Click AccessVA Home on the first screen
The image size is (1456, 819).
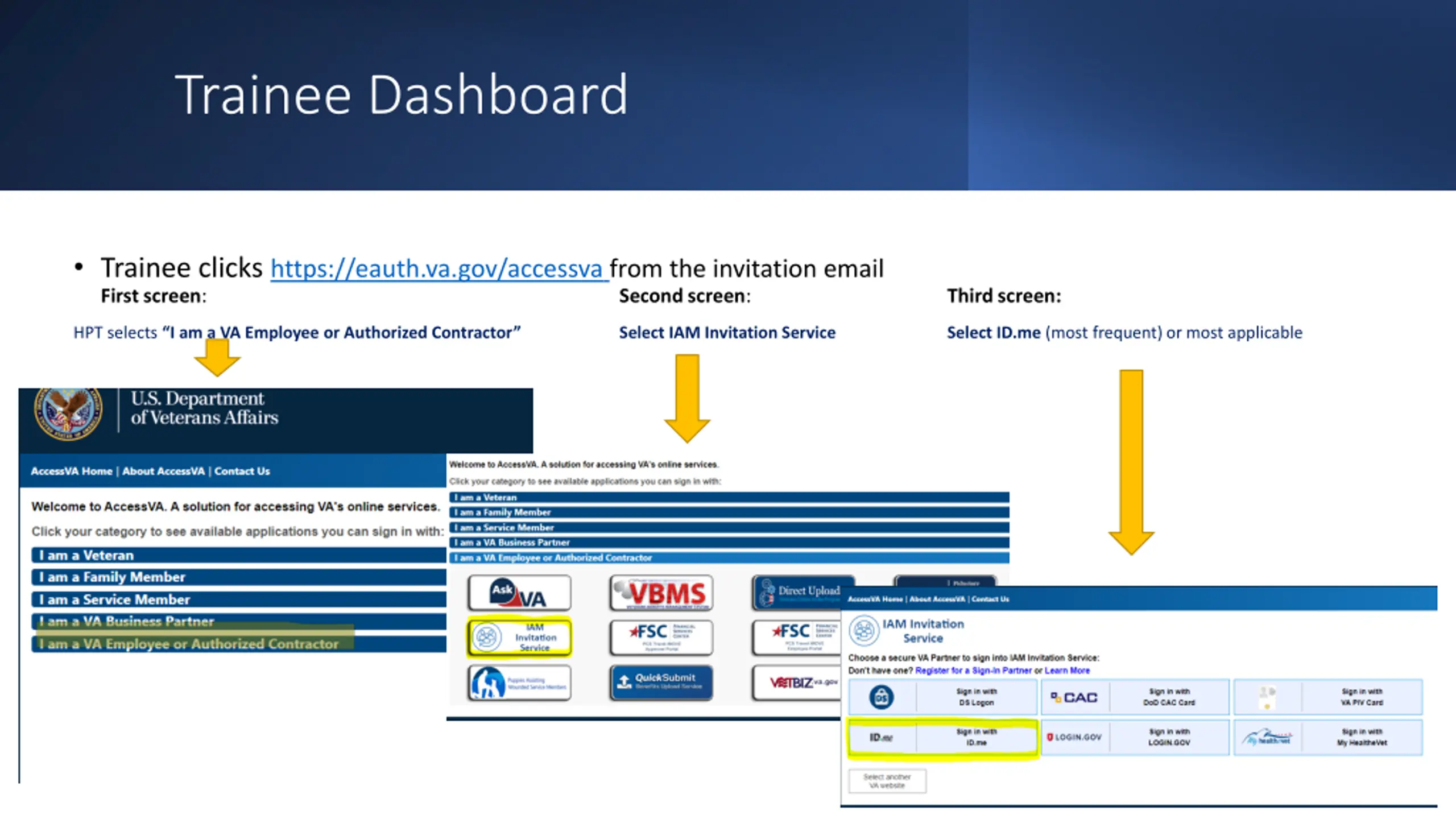[x=72, y=471]
